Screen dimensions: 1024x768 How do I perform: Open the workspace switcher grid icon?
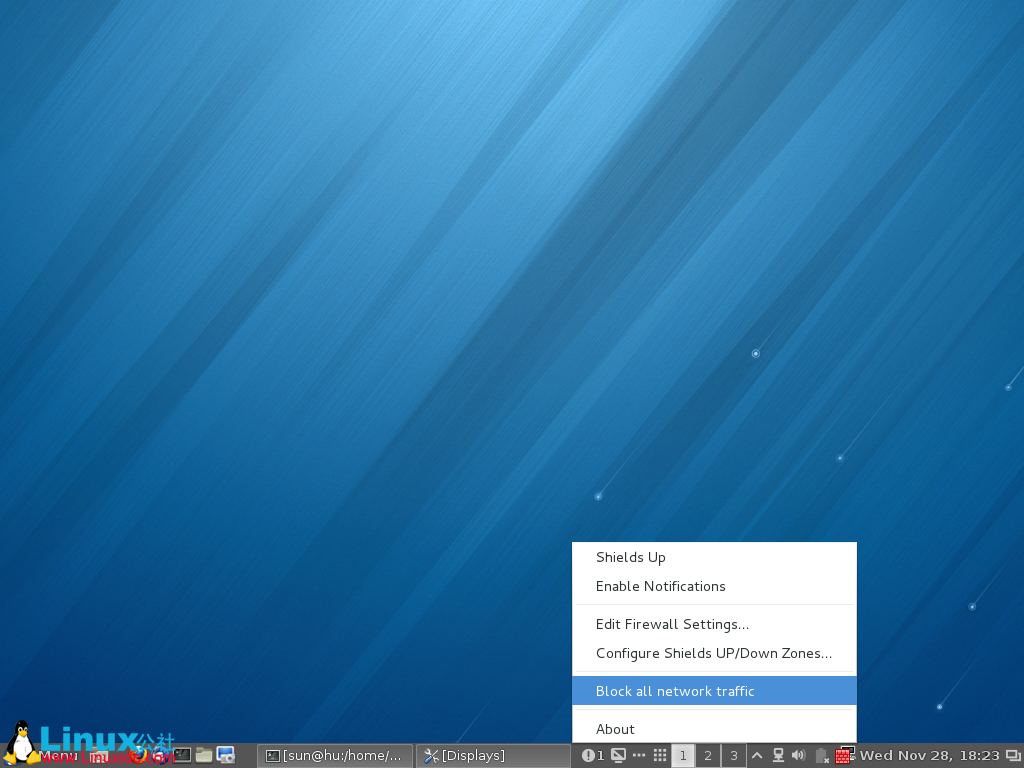pos(659,756)
